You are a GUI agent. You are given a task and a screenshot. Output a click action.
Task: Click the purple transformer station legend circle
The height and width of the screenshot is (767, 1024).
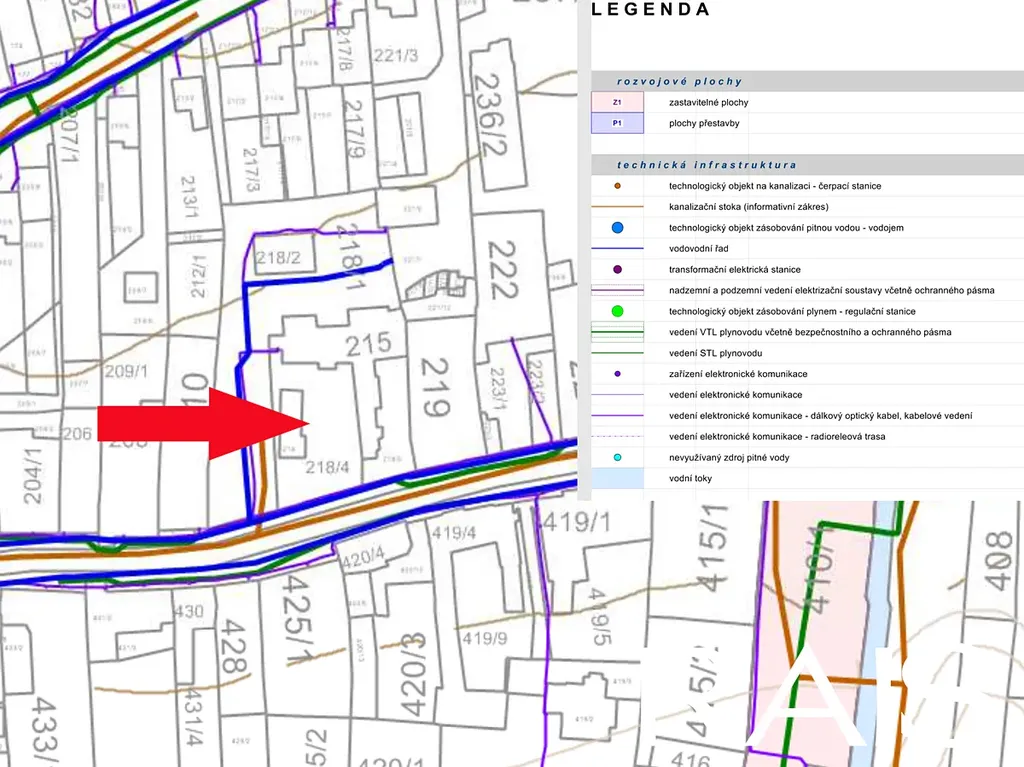(x=617, y=270)
